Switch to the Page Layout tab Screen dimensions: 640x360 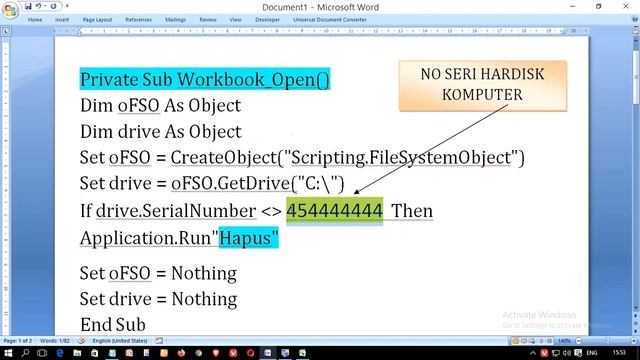(97, 20)
